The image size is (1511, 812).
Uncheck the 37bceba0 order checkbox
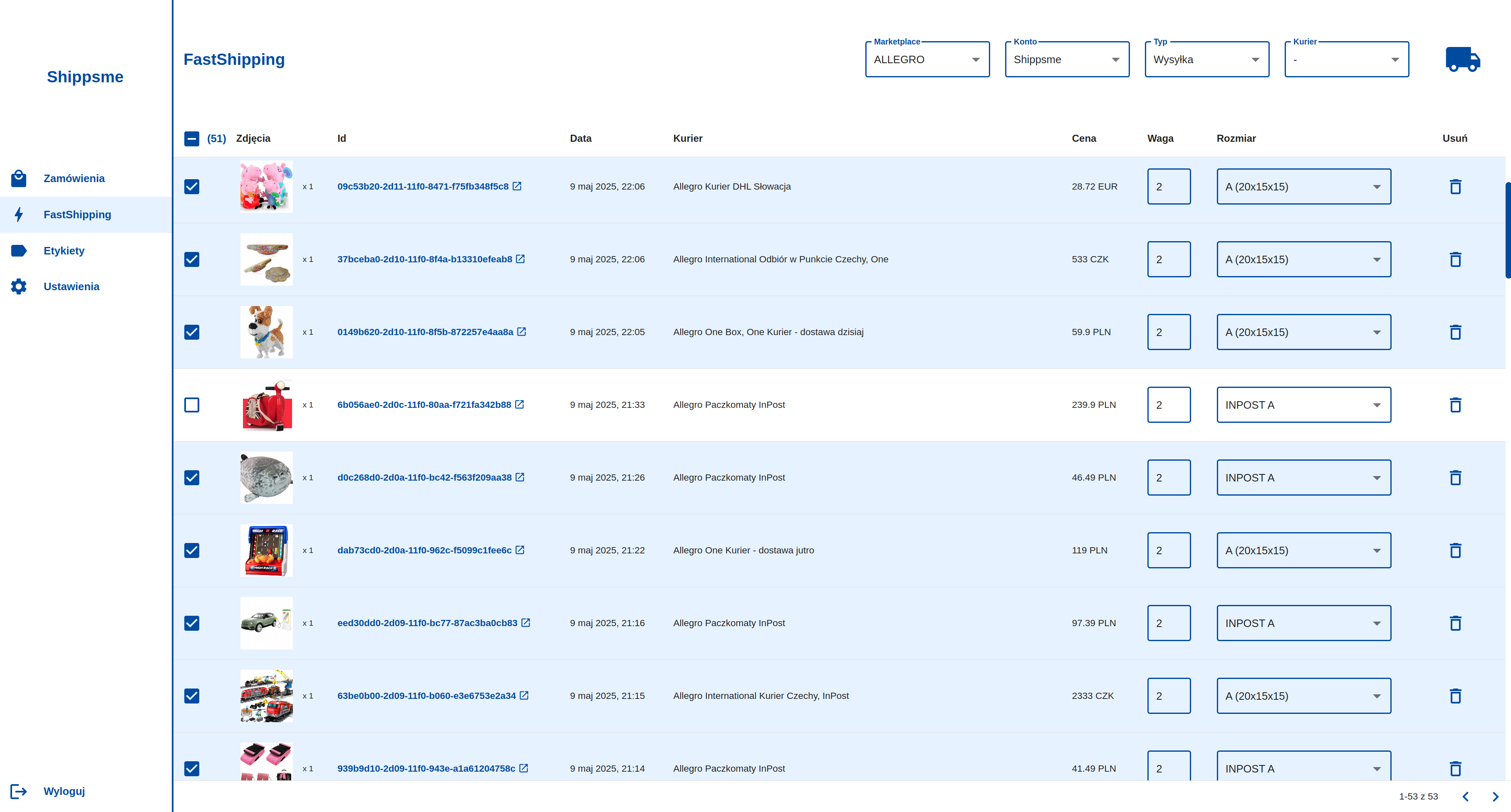coord(192,259)
